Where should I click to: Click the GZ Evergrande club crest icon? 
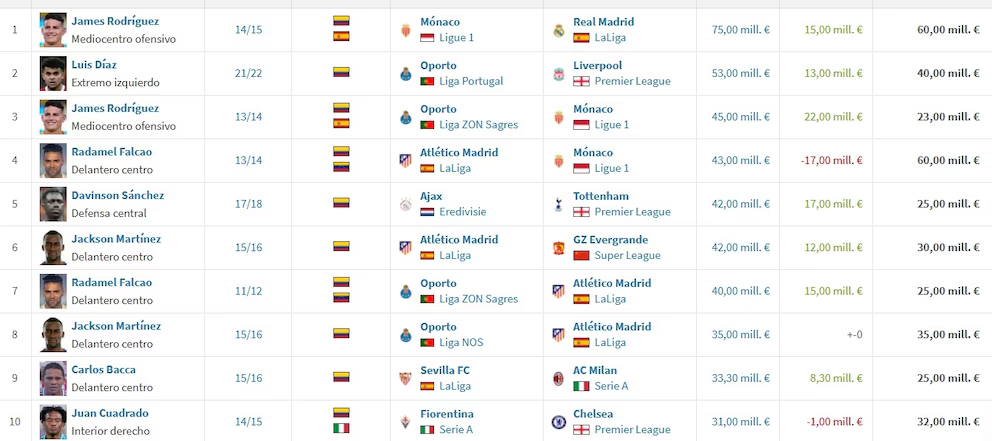click(559, 247)
